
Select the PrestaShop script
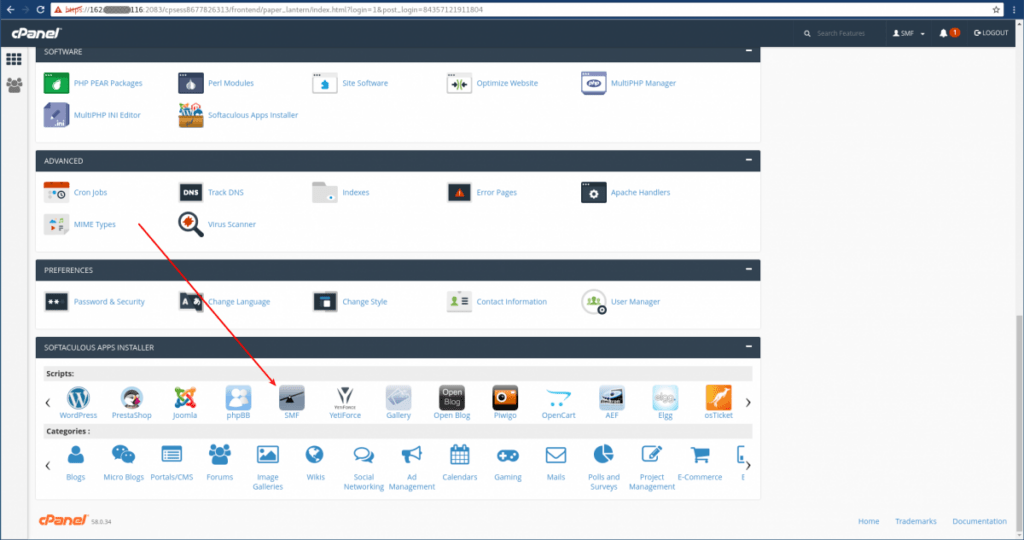pos(131,402)
